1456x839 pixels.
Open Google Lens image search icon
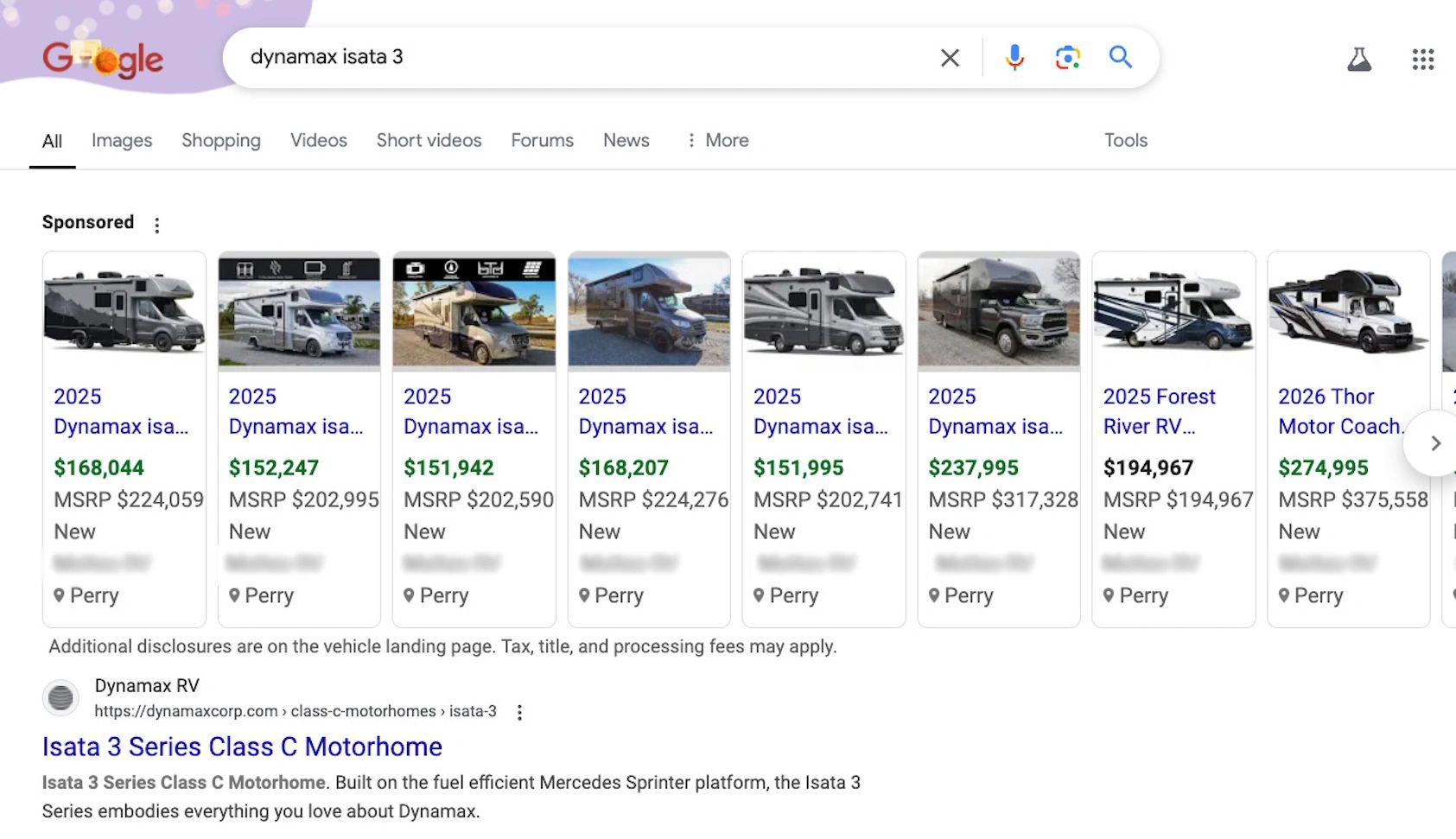[1068, 58]
